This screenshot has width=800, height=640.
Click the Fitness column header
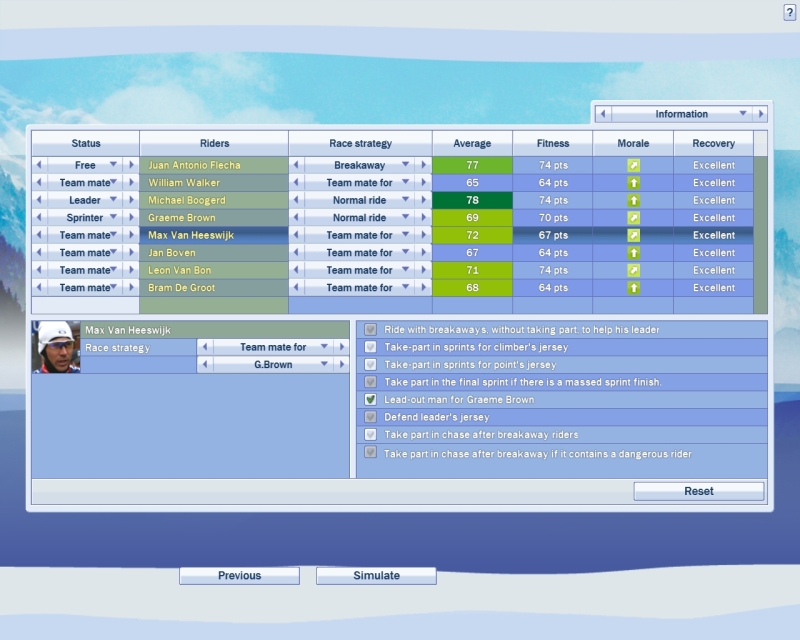pyautogui.click(x=552, y=143)
